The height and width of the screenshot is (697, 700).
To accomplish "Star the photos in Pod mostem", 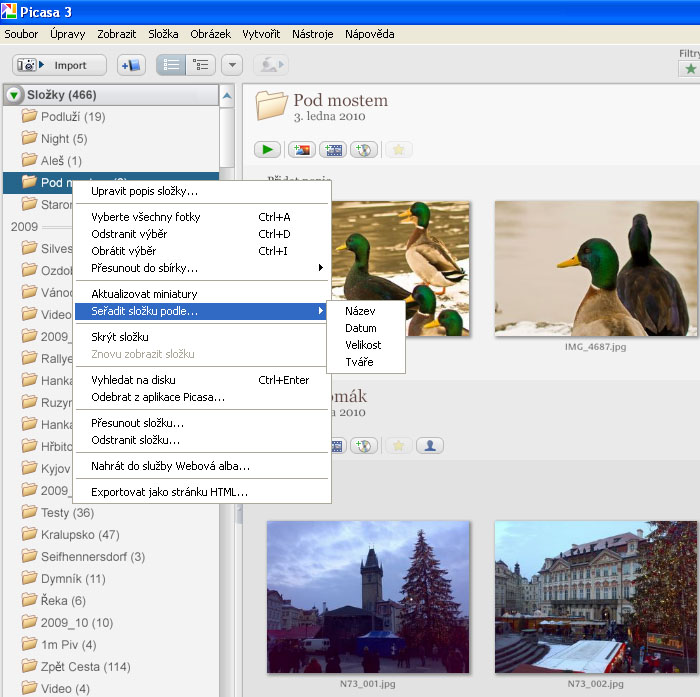I will pyautogui.click(x=398, y=150).
